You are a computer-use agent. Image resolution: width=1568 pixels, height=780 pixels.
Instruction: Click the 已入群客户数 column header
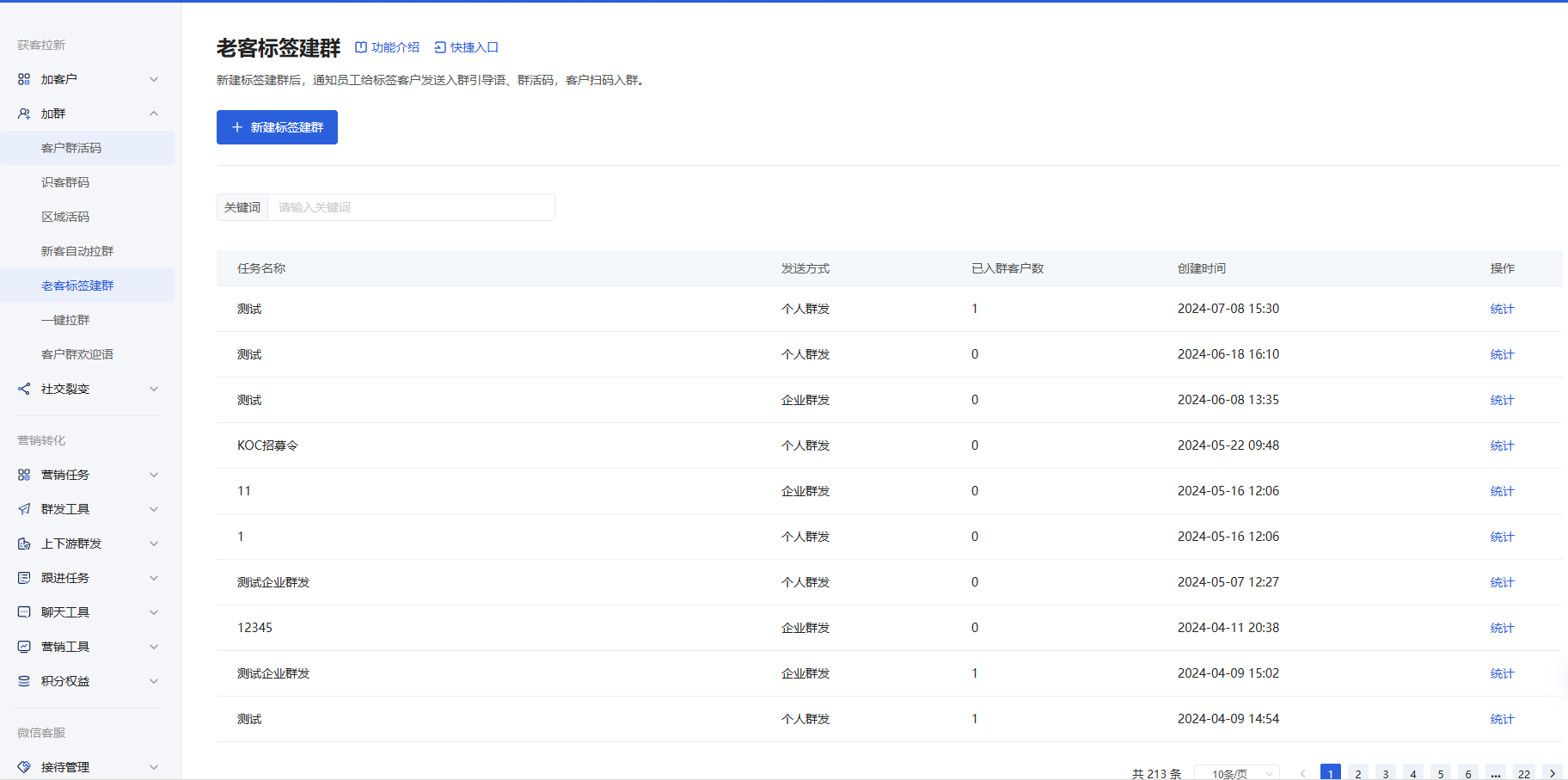(1008, 268)
